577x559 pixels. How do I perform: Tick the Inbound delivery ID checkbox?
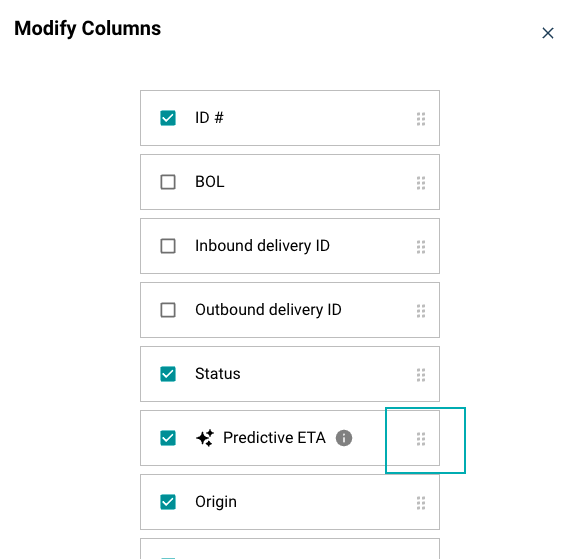168,246
